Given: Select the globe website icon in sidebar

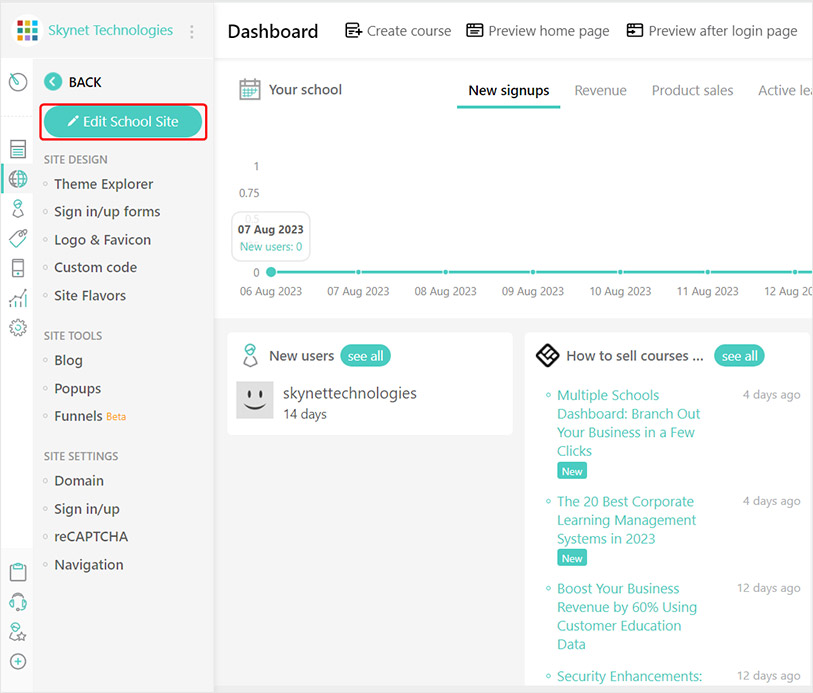Looking at the screenshot, I should 17,180.
